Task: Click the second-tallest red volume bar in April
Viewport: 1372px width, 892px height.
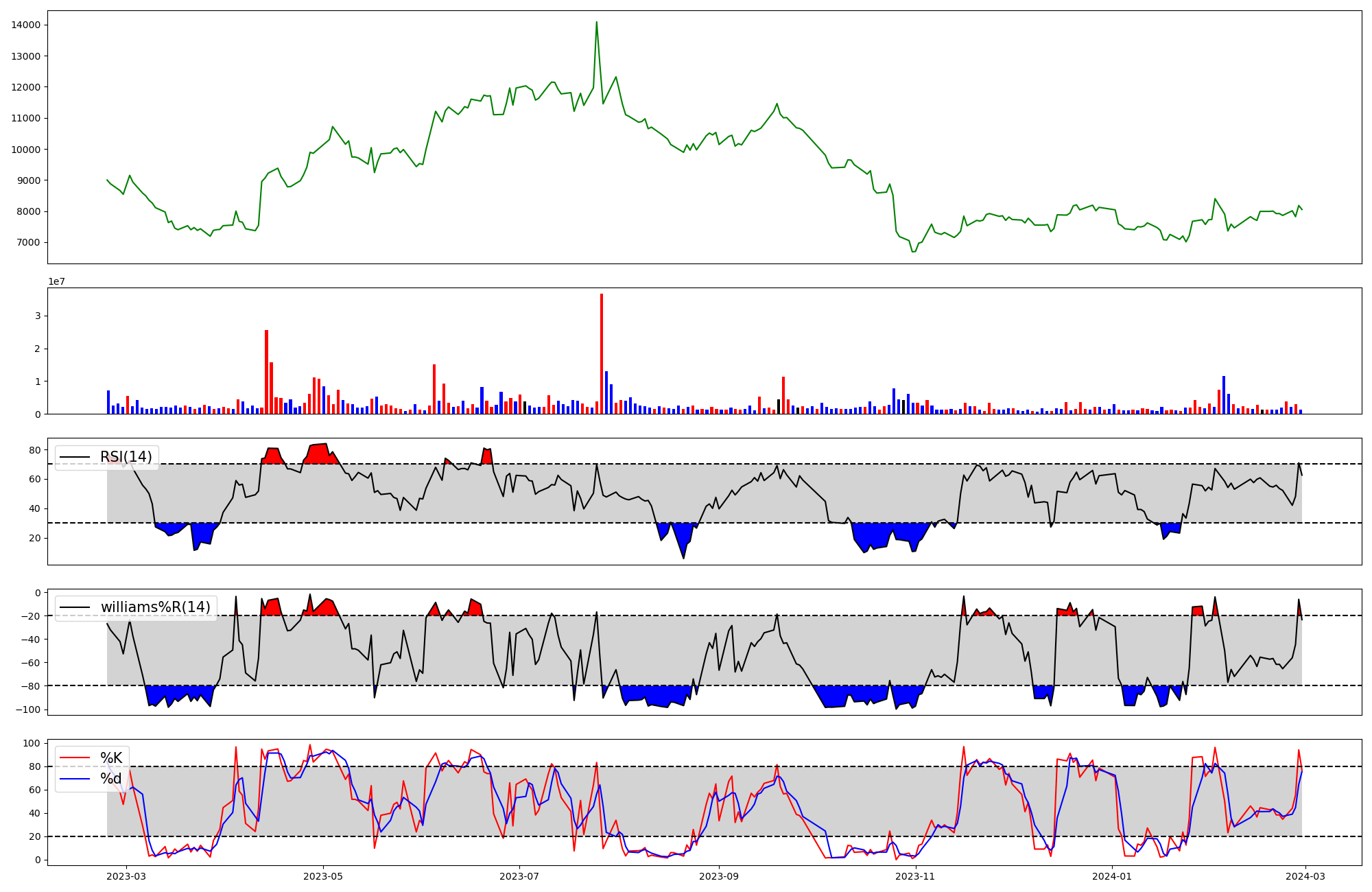Action: [271, 388]
